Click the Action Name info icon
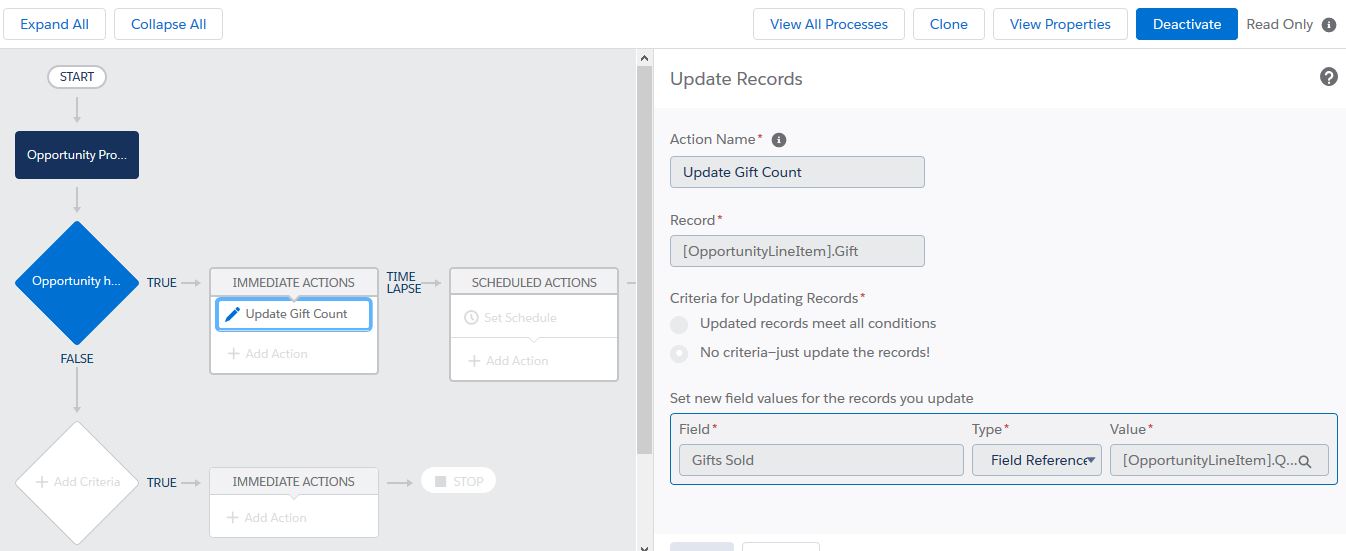 [779, 140]
